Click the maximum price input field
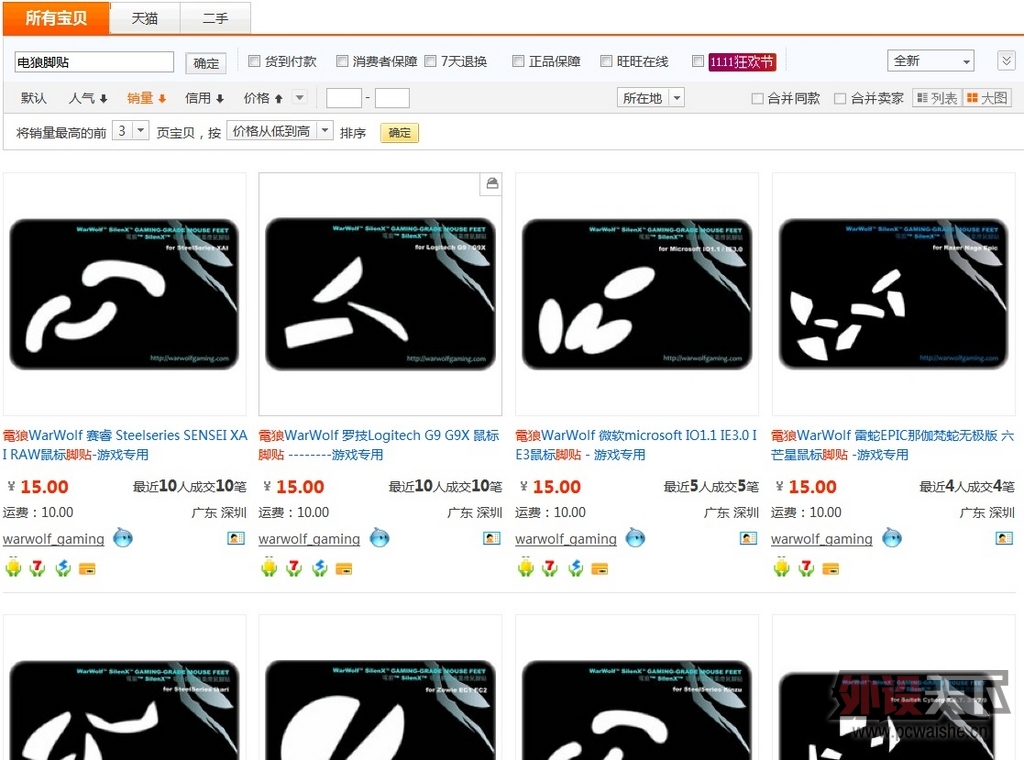This screenshot has height=760, width=1024. tap(392, 98)
